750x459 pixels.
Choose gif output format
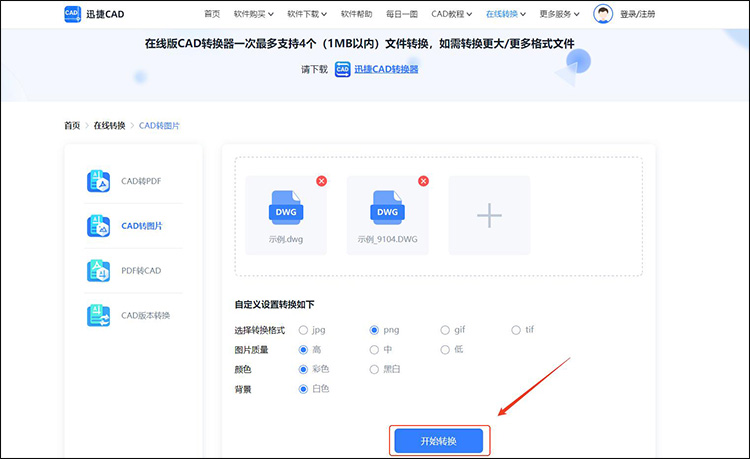coord(445,330)
